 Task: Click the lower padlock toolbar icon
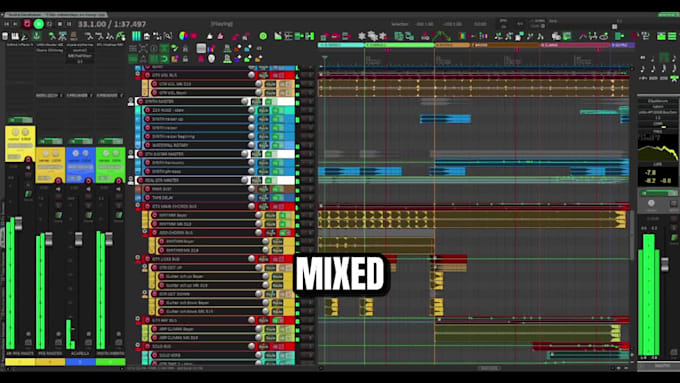185,58
